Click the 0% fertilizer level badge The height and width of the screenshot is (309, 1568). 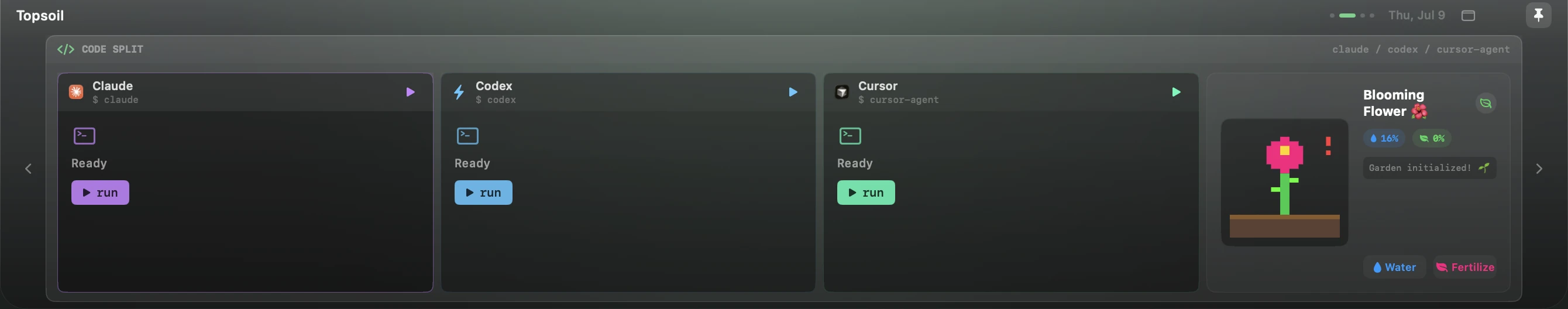[1432, 139]
